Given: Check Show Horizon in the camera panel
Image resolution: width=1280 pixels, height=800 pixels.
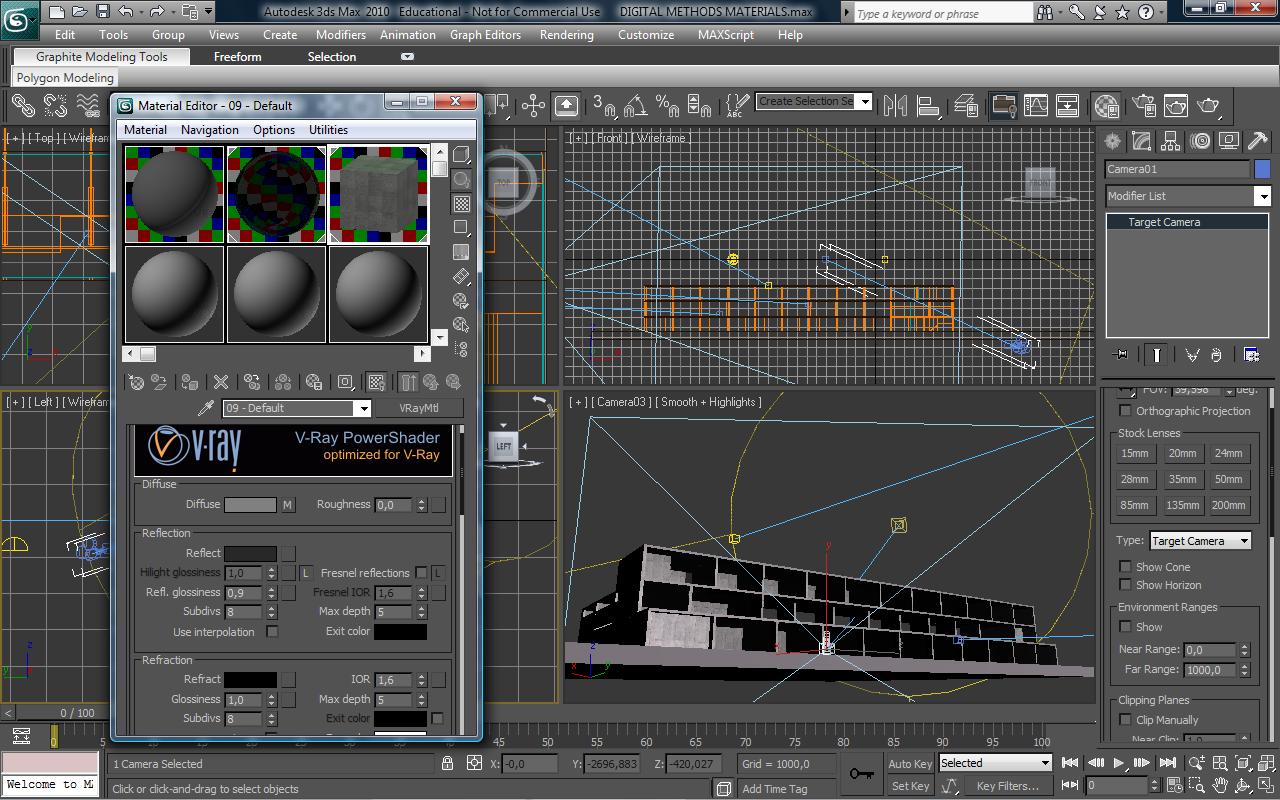Looking at the screenshot, I should (x=1125, y=585).
